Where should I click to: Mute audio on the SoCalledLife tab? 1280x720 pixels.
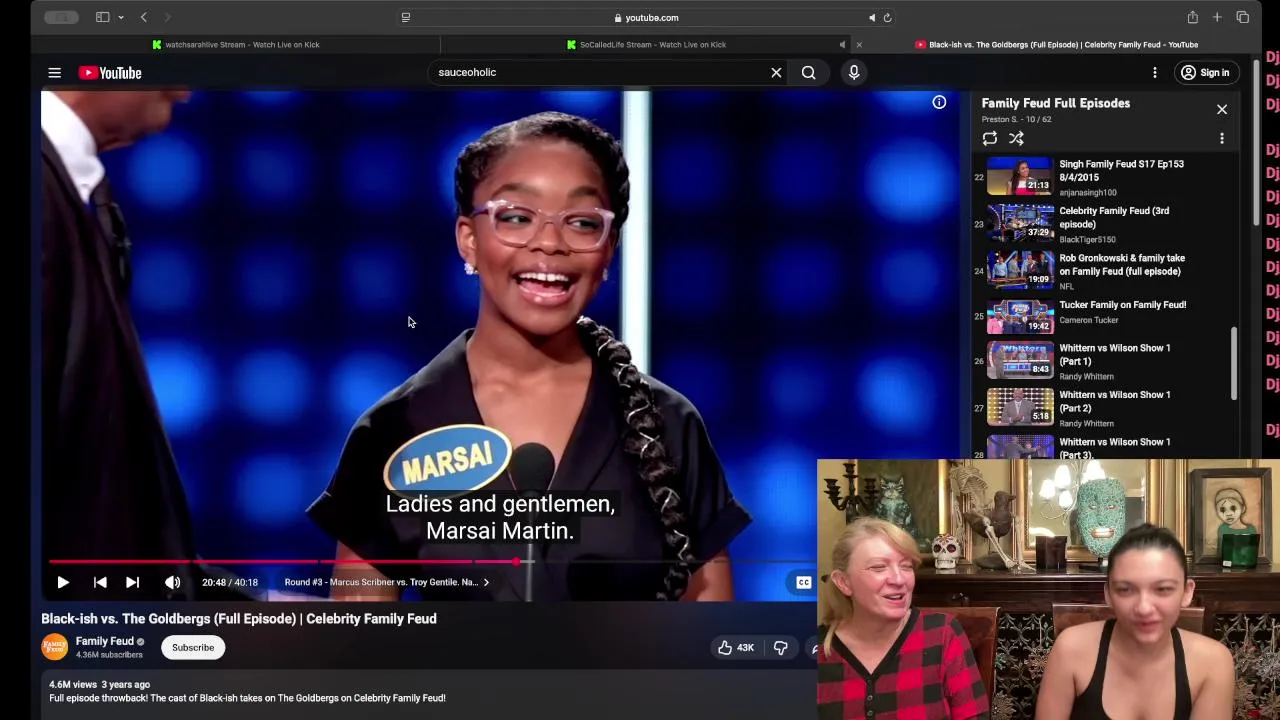coord(842,44)
